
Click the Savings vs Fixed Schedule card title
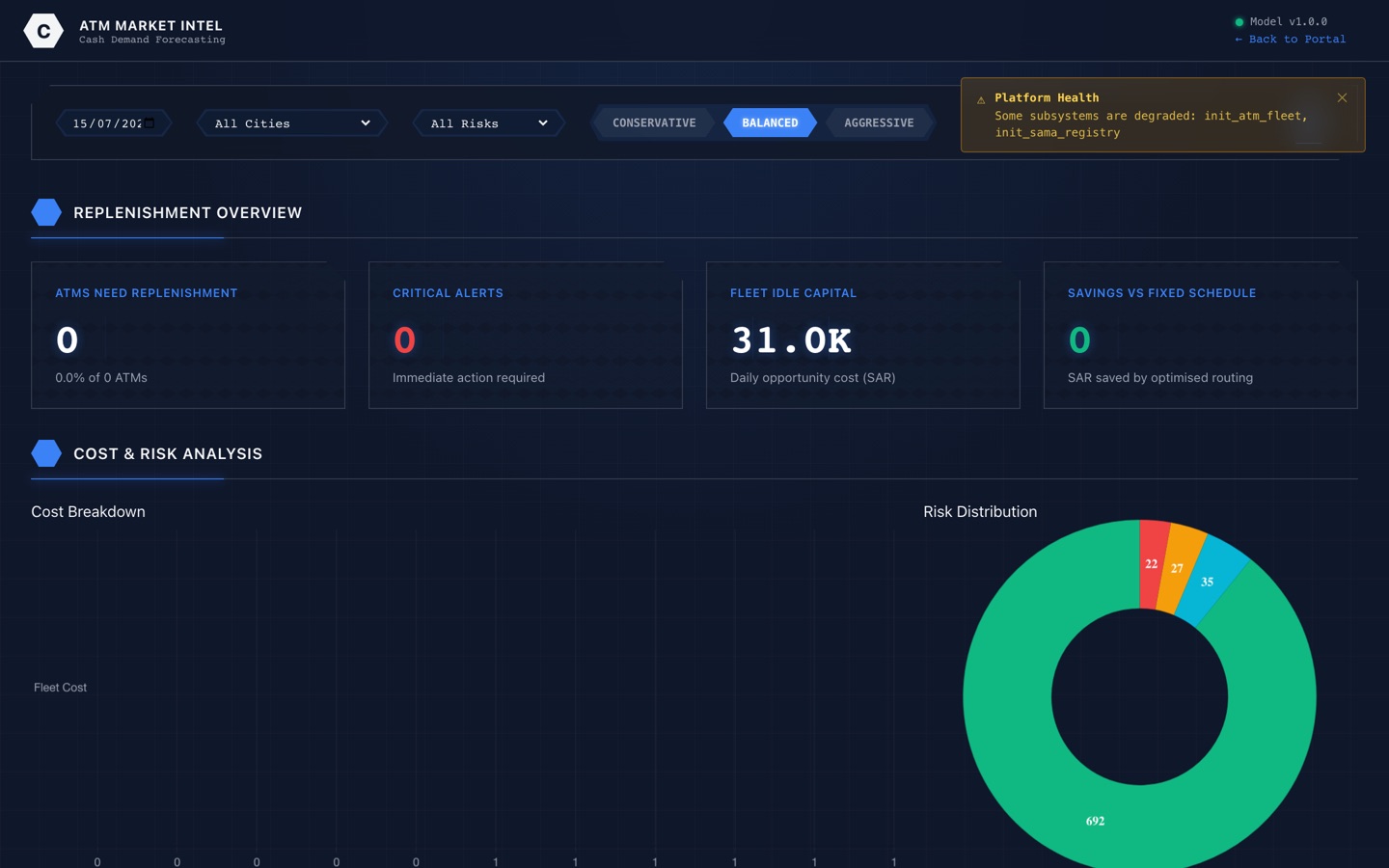click(x=1161, y=293)
